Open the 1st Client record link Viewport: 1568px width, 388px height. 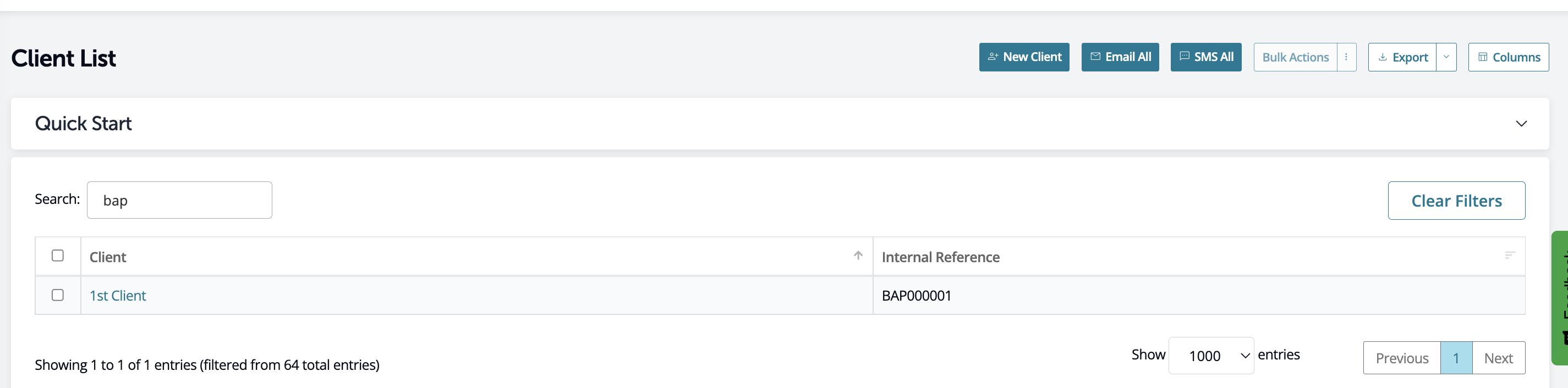(118, 296)
